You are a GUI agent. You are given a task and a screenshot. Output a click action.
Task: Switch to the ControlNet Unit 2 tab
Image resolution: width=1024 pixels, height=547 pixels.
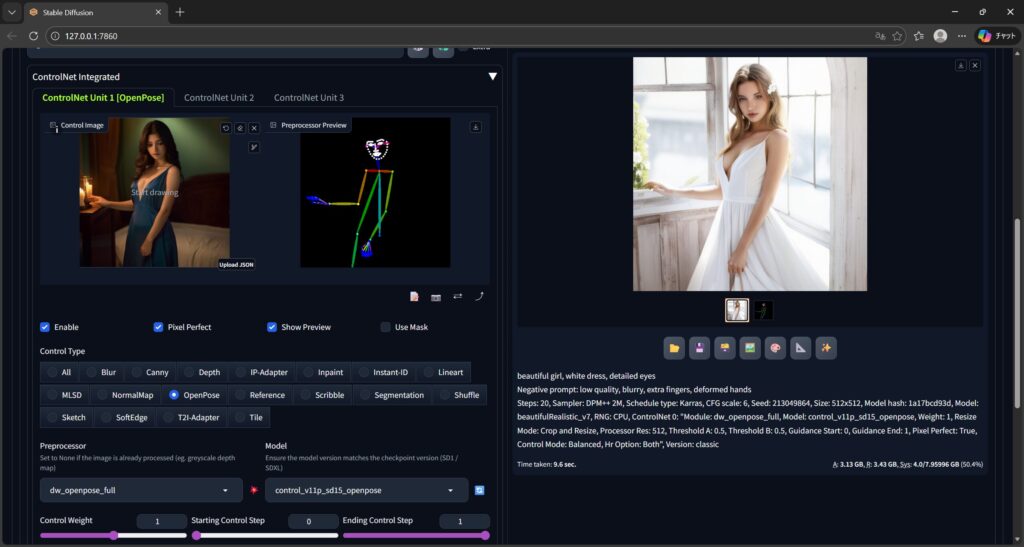coord(219,98)
